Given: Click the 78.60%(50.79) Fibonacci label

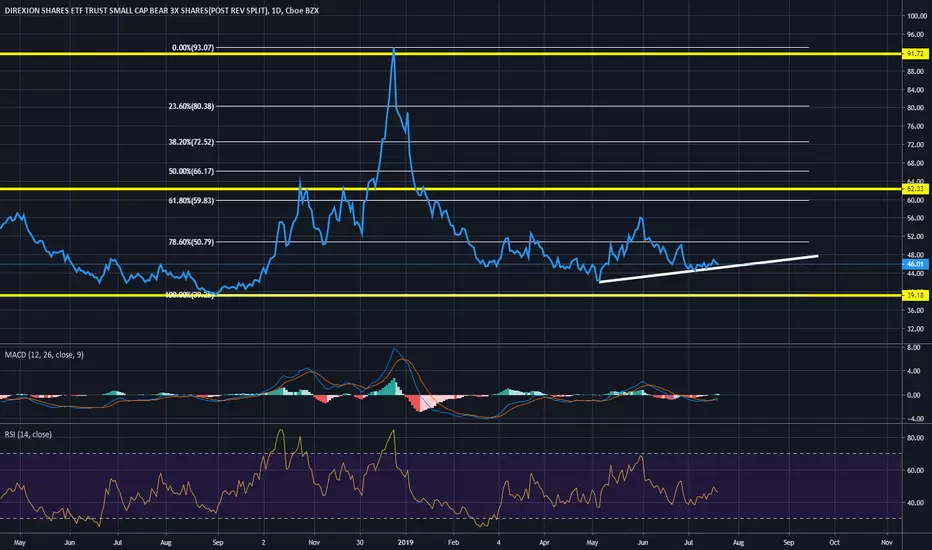Looking at the screenshot, I should coord(191,242).
